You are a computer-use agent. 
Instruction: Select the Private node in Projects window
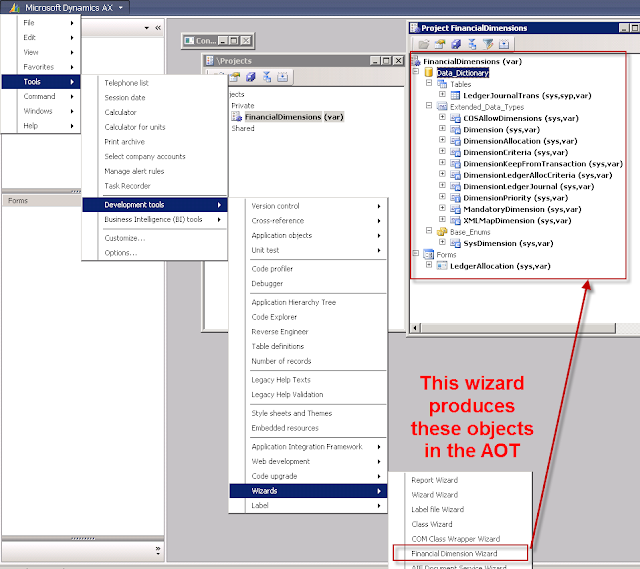[x=243, y=105]
